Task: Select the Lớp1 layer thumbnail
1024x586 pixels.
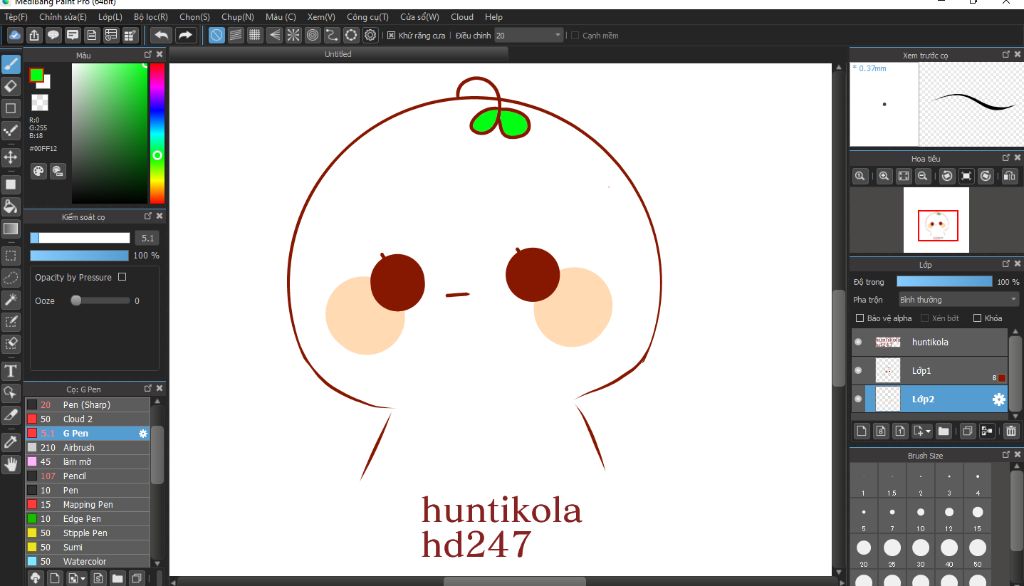Action: pos(888,370)
